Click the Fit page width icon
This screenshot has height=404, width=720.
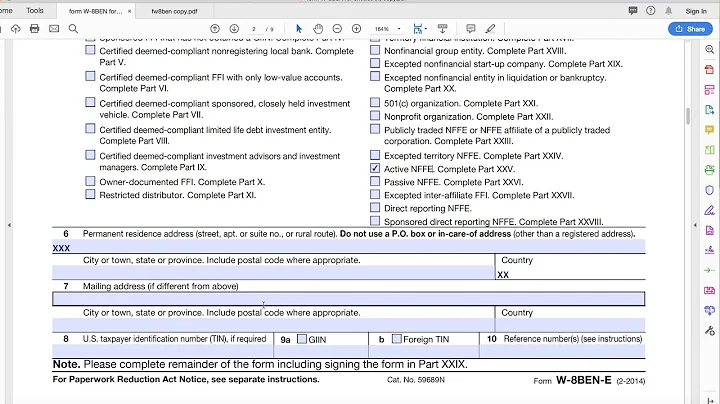click(418, 29)
